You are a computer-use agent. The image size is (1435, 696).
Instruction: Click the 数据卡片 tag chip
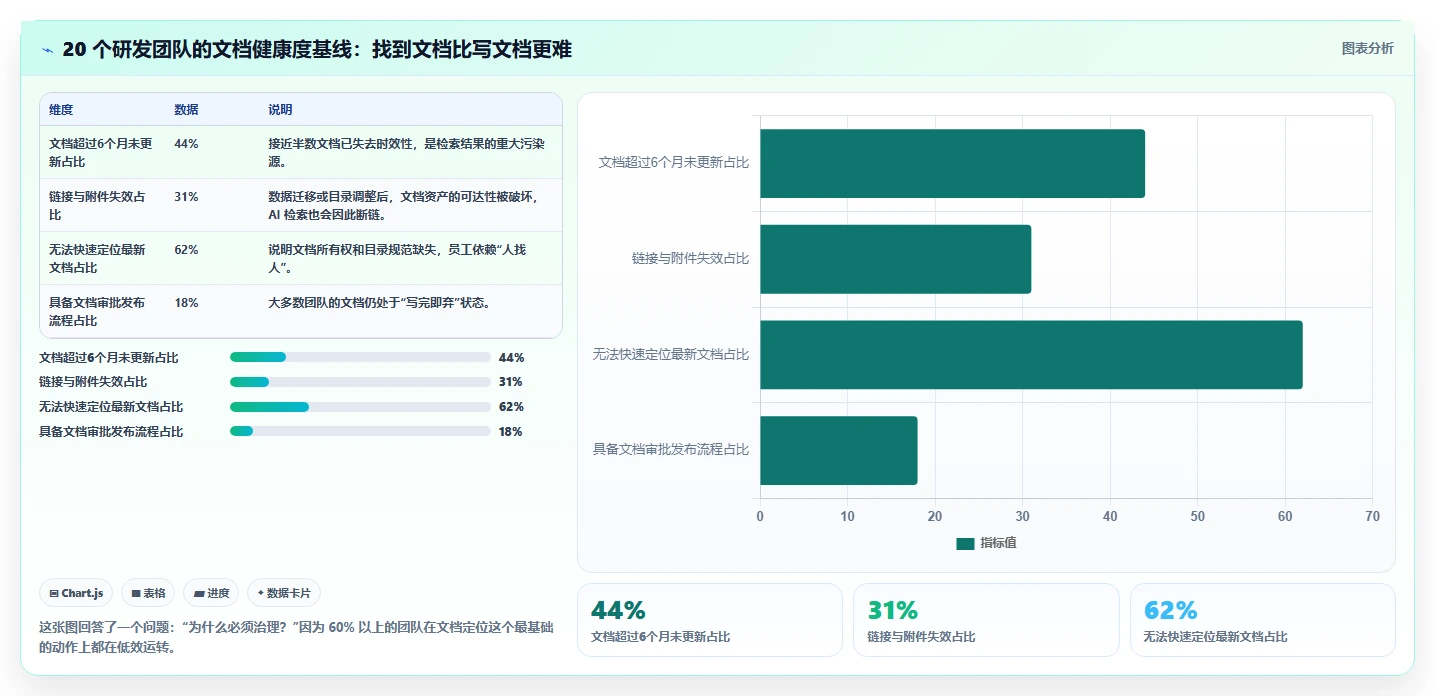tap(284, 593)
